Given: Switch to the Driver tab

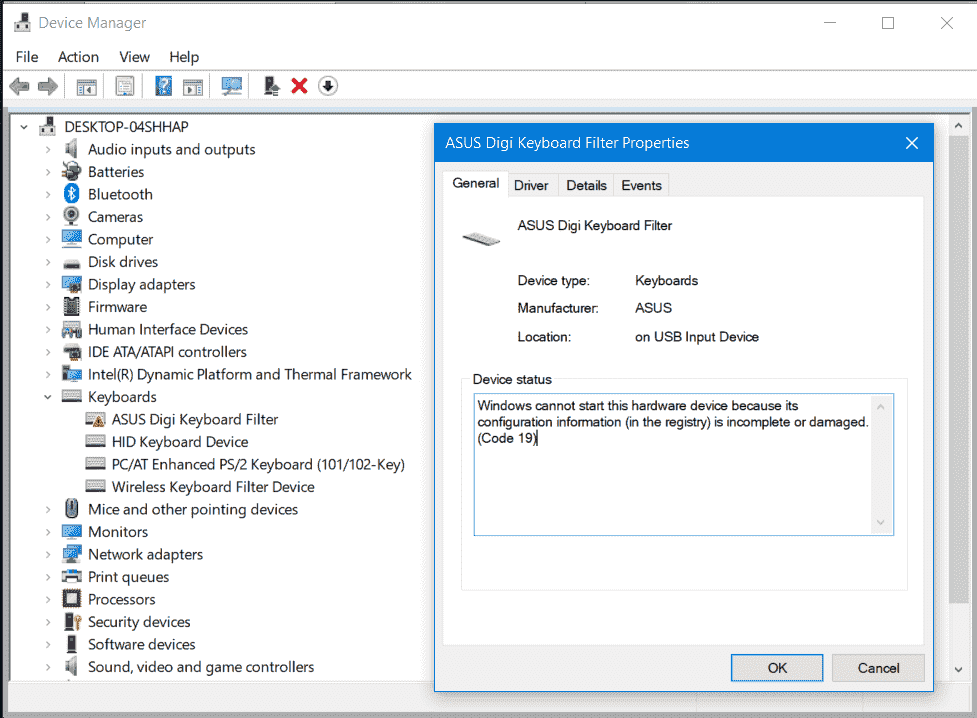Looking at the screenshot, I should 531,185.
